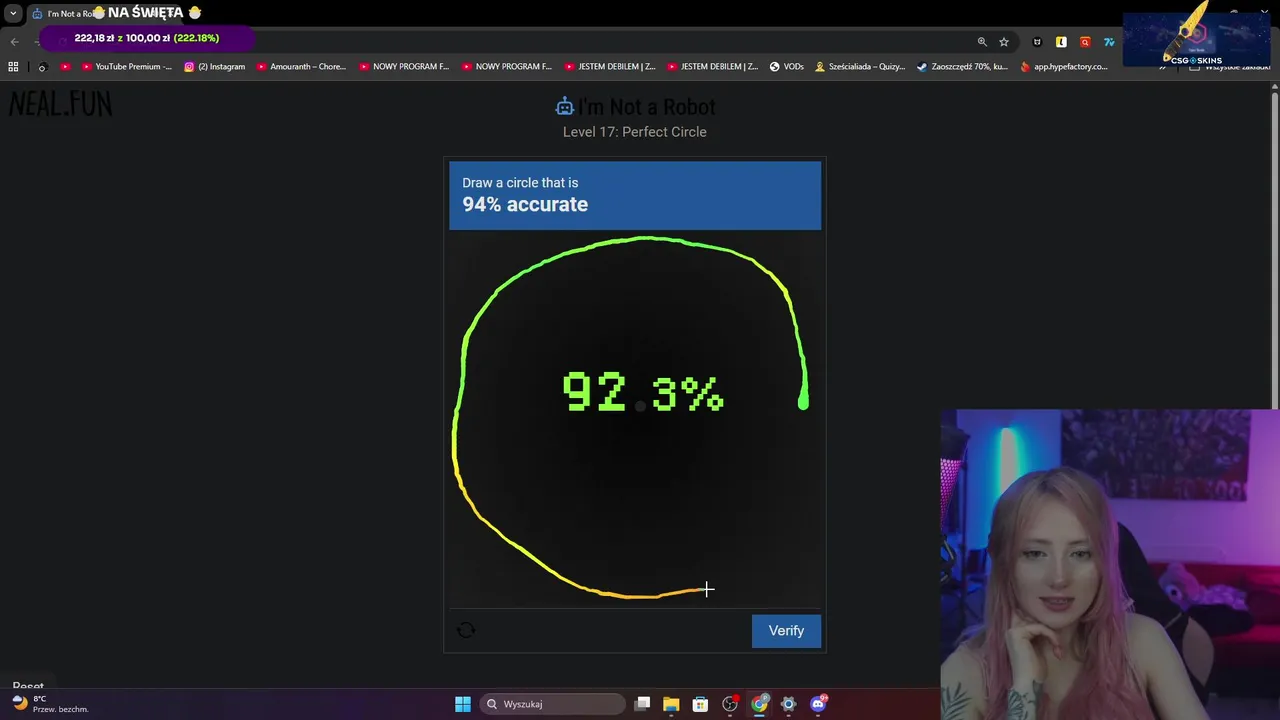Click the 7TV extension icon
This screenshot has width=1280, height=720.
pyautogui.click(x=1109, y=42)
